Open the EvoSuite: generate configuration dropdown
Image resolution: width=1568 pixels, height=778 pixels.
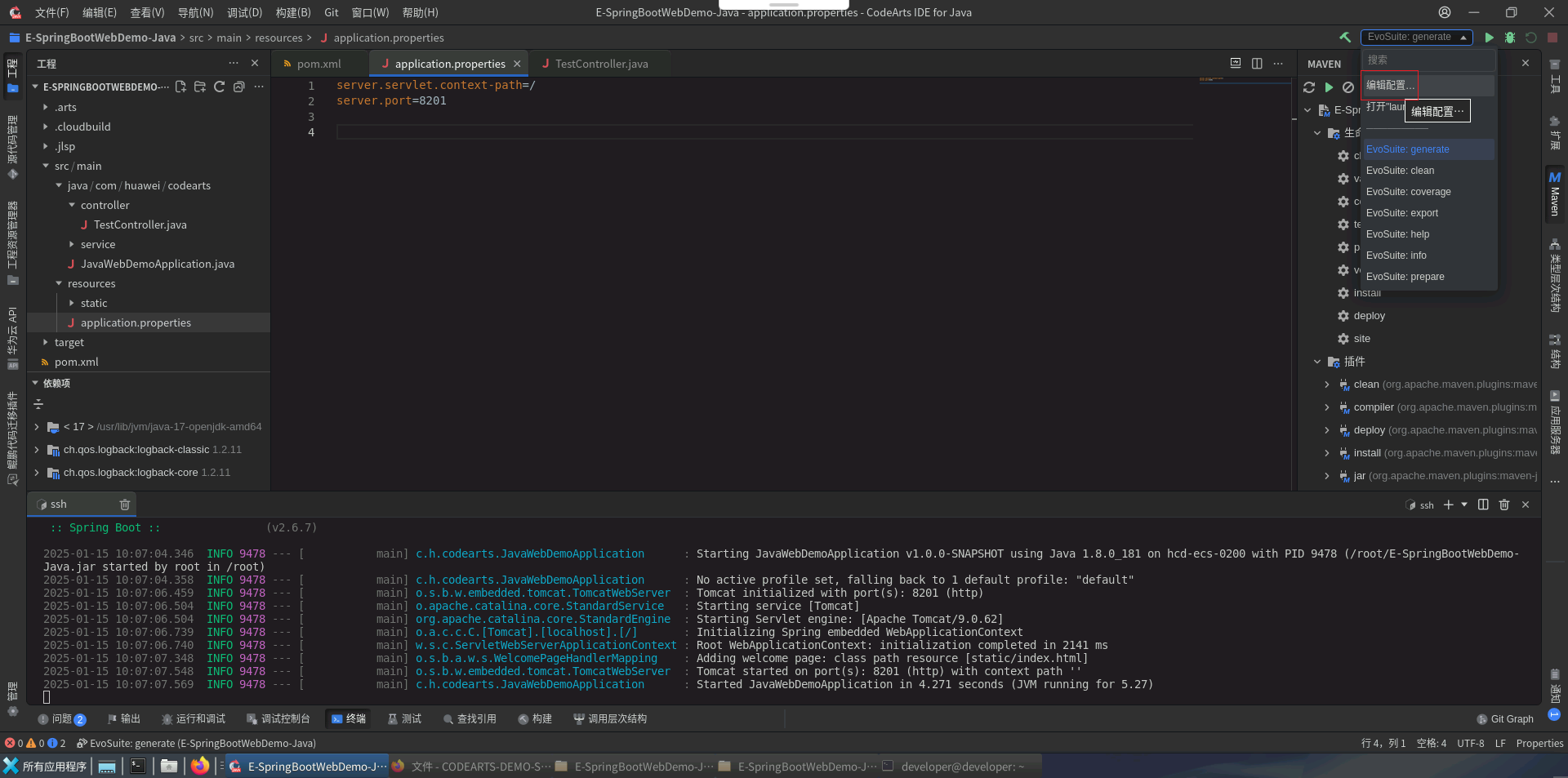tap(1417, 38)
